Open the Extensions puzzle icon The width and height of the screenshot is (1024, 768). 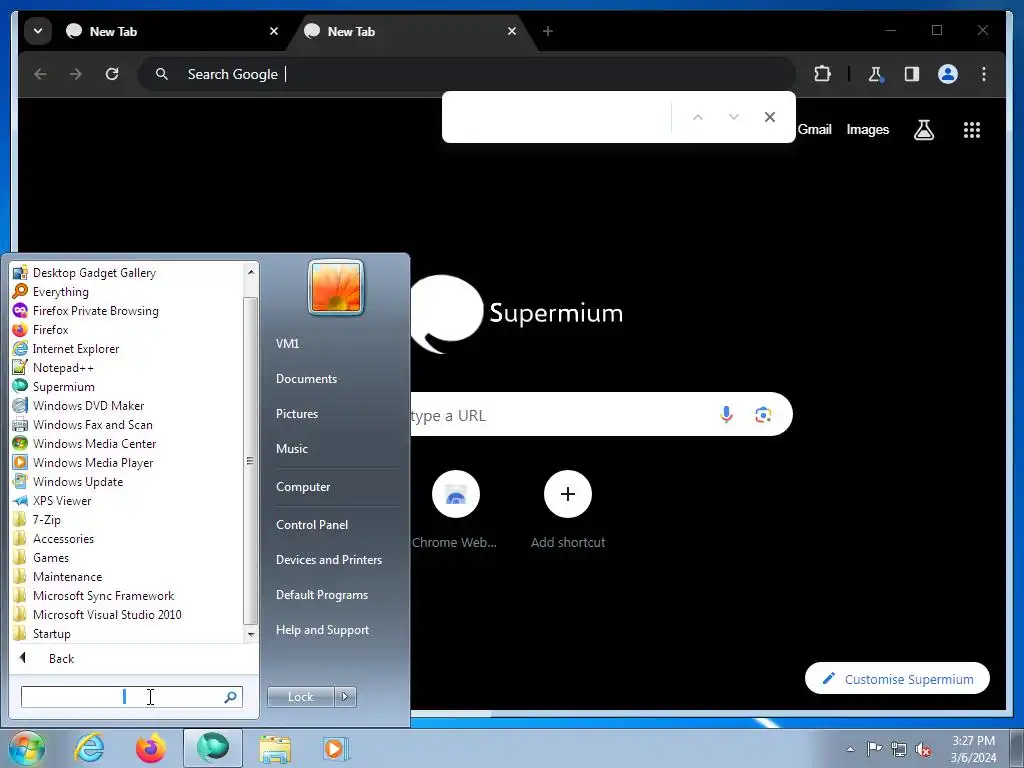tap(822, 74)
